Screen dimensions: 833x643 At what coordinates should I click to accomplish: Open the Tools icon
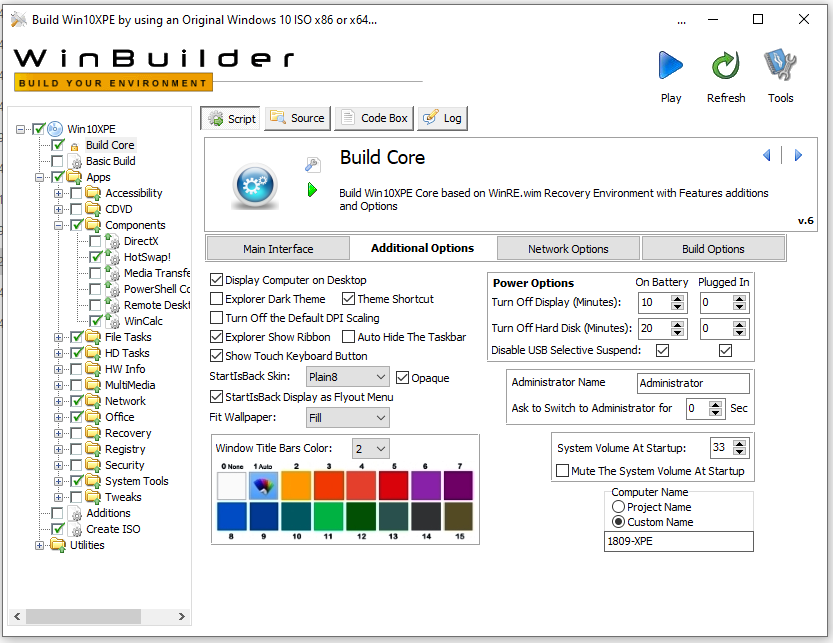(x=780, y=65)
